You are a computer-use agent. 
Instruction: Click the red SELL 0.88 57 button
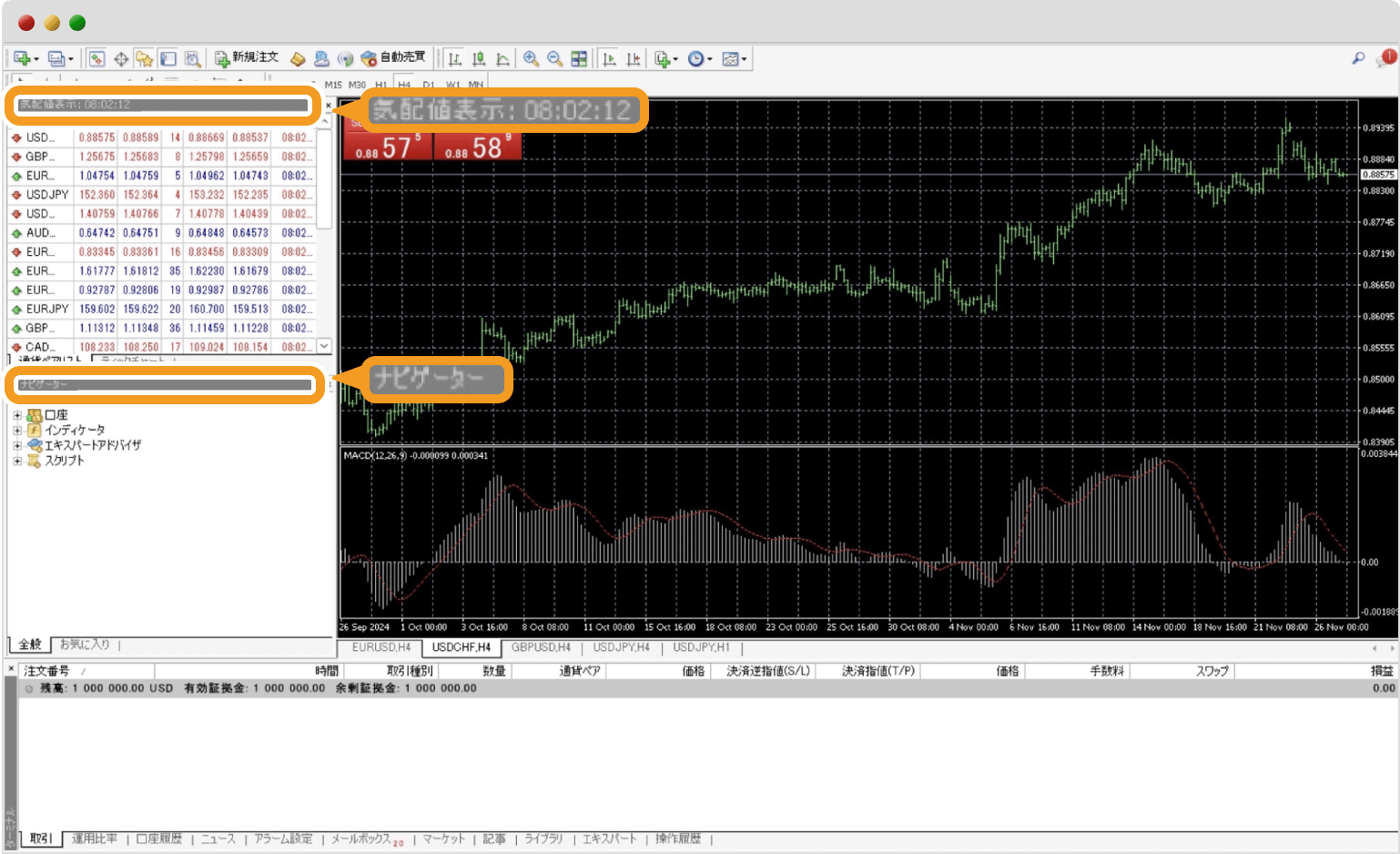[387, 147]
